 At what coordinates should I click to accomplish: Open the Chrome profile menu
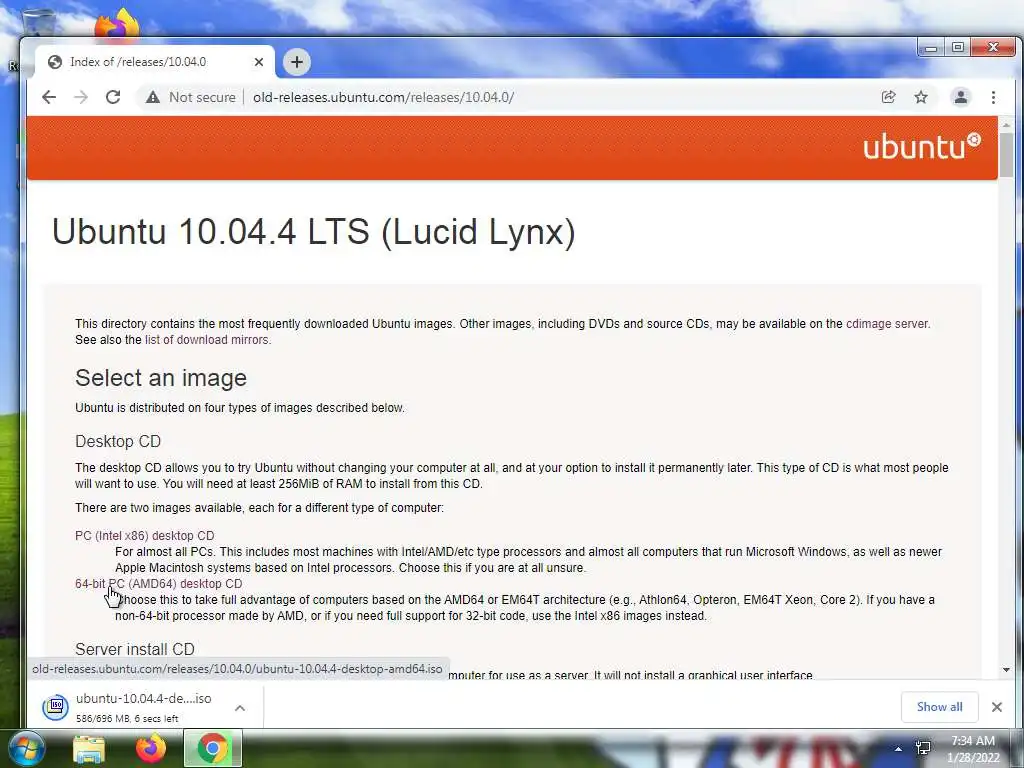pyautogui.click(x=961, y=97)
